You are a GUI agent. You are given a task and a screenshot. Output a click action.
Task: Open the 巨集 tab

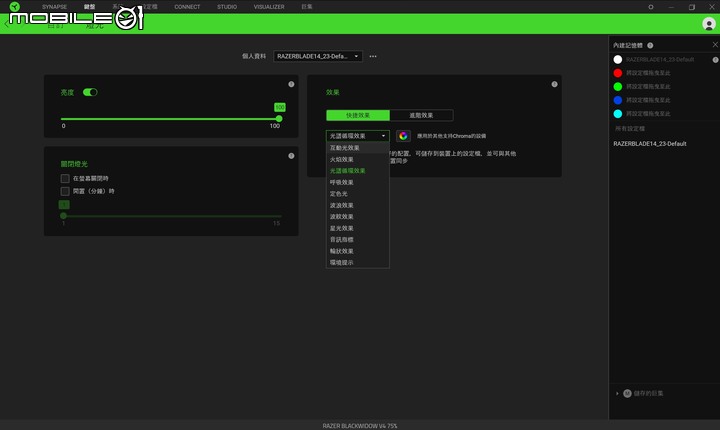pyautogui.click(x=307, y=7)
